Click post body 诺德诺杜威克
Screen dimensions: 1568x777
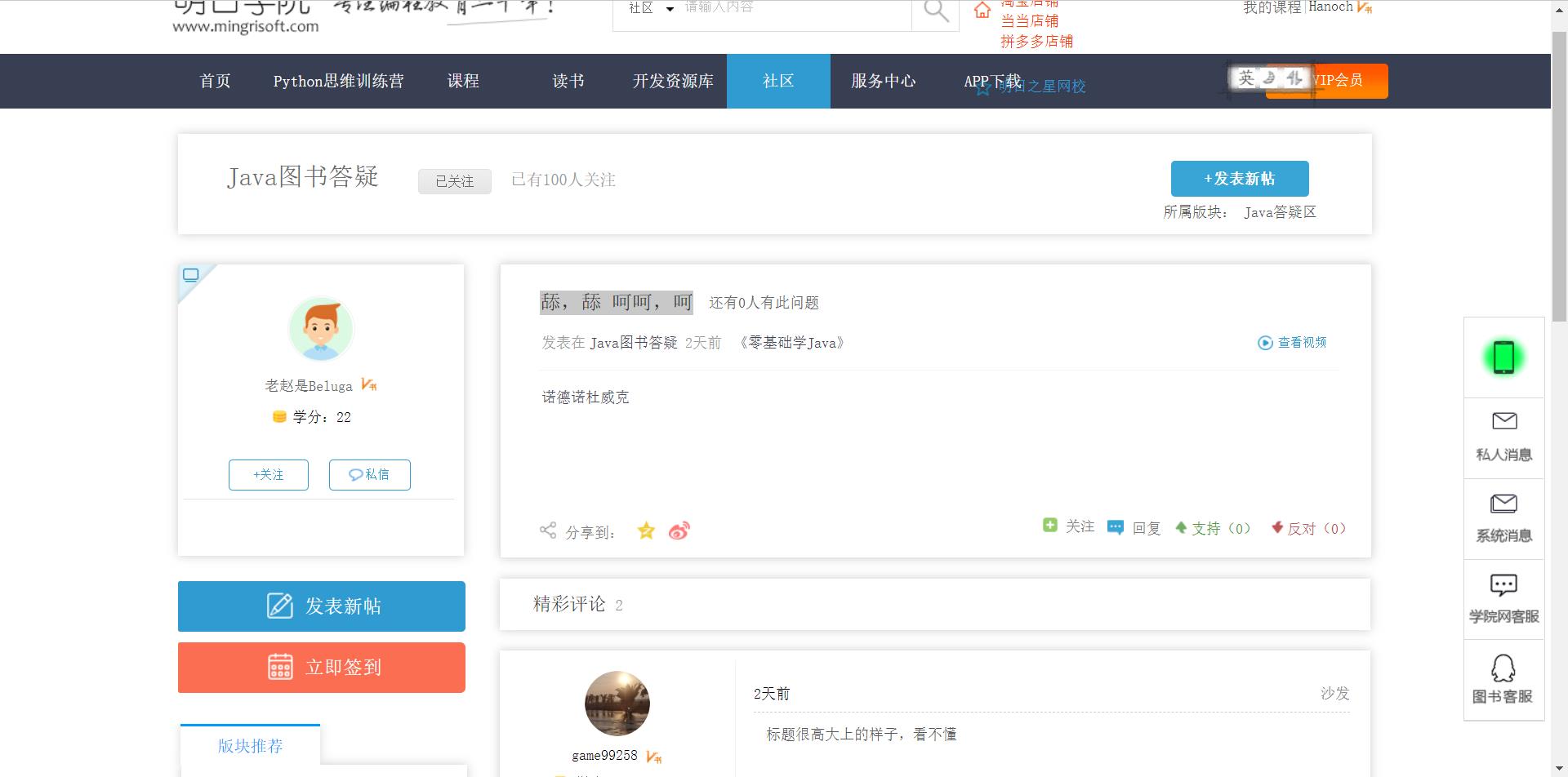click(x=586, y=397)
